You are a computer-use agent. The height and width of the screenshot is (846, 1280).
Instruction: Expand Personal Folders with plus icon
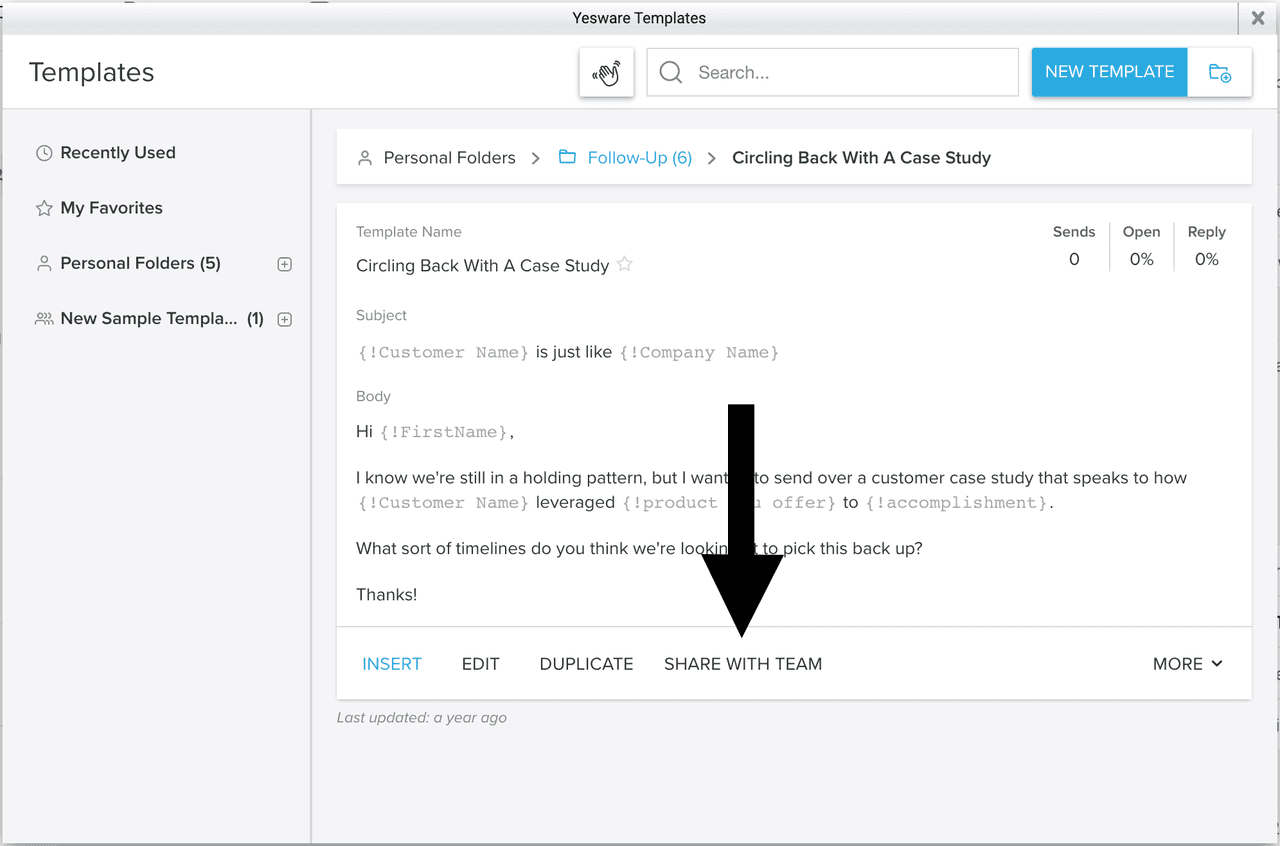(x=284, y=264)
